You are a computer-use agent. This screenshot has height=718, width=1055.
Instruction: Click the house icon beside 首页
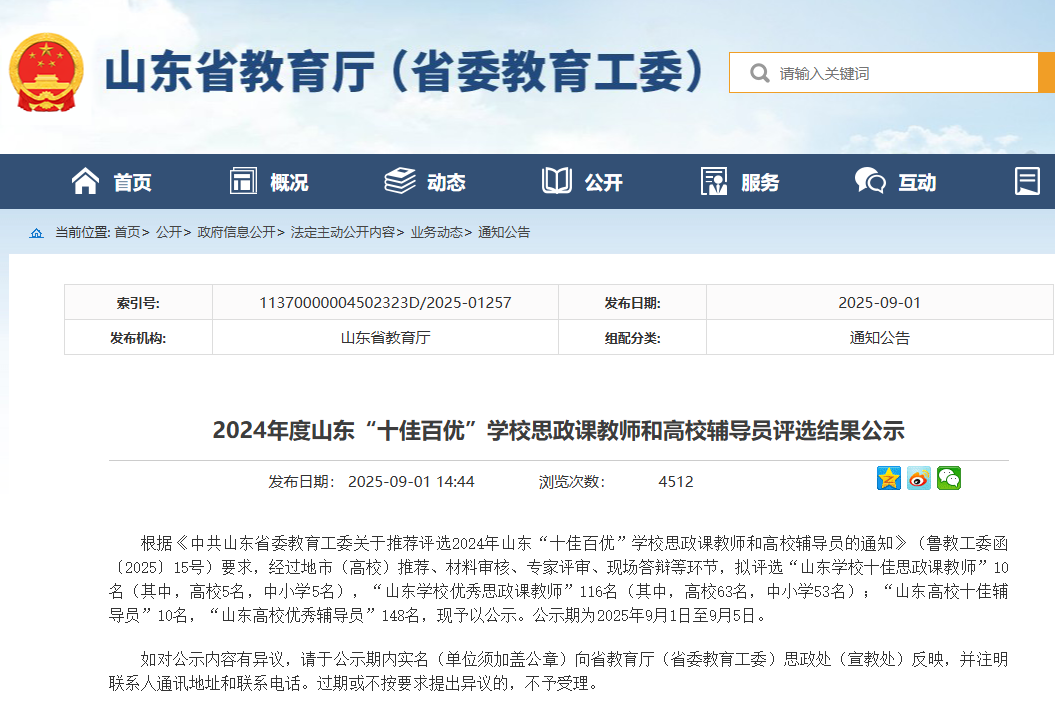[86, 181]
